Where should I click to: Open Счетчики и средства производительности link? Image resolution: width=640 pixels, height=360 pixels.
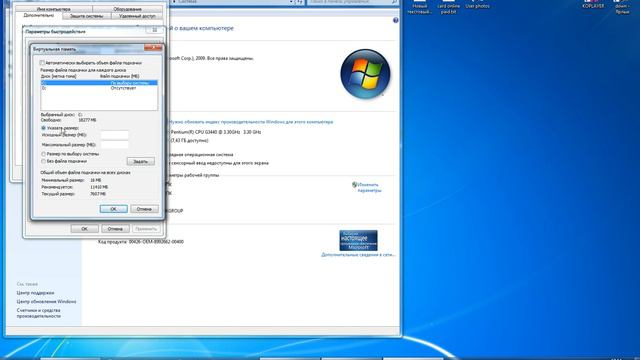click(38, 313)
